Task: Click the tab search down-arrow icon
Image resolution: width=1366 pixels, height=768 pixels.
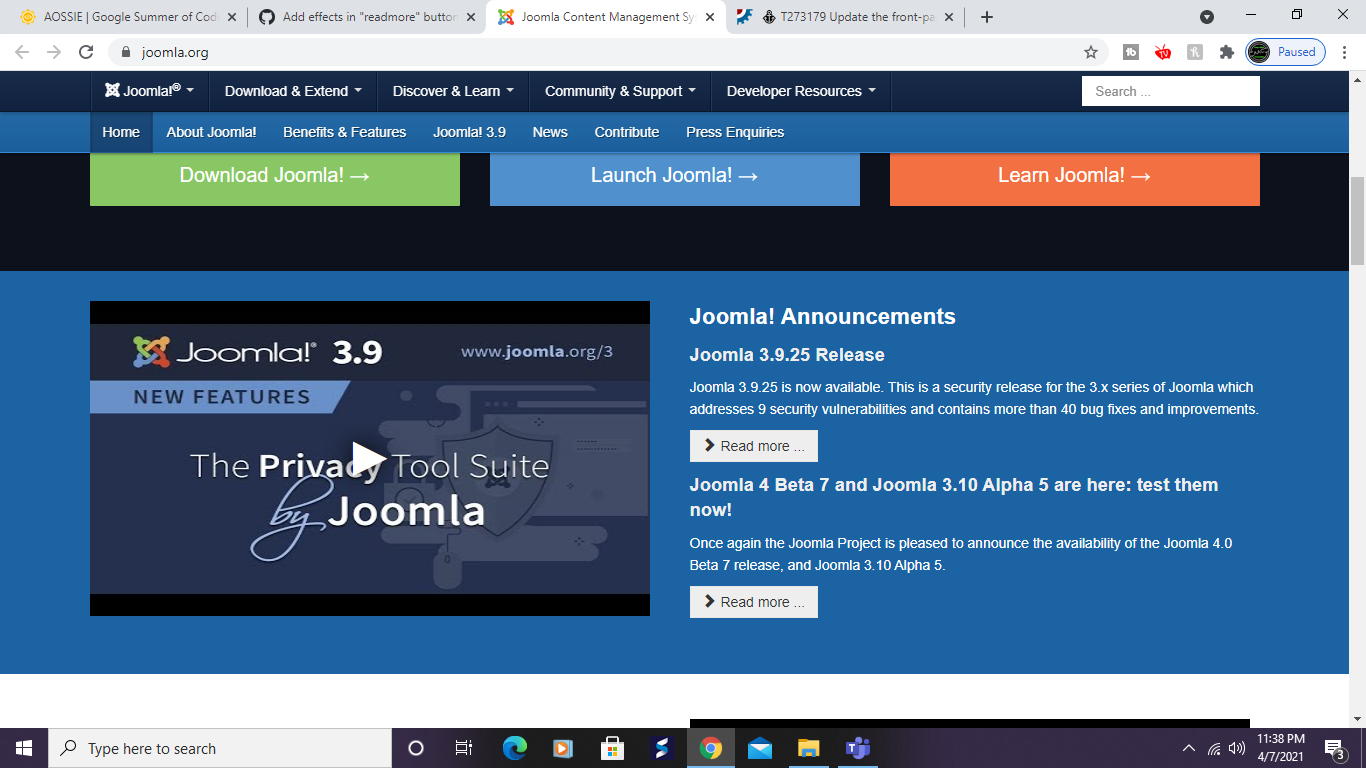Action: coord(1207,17)
